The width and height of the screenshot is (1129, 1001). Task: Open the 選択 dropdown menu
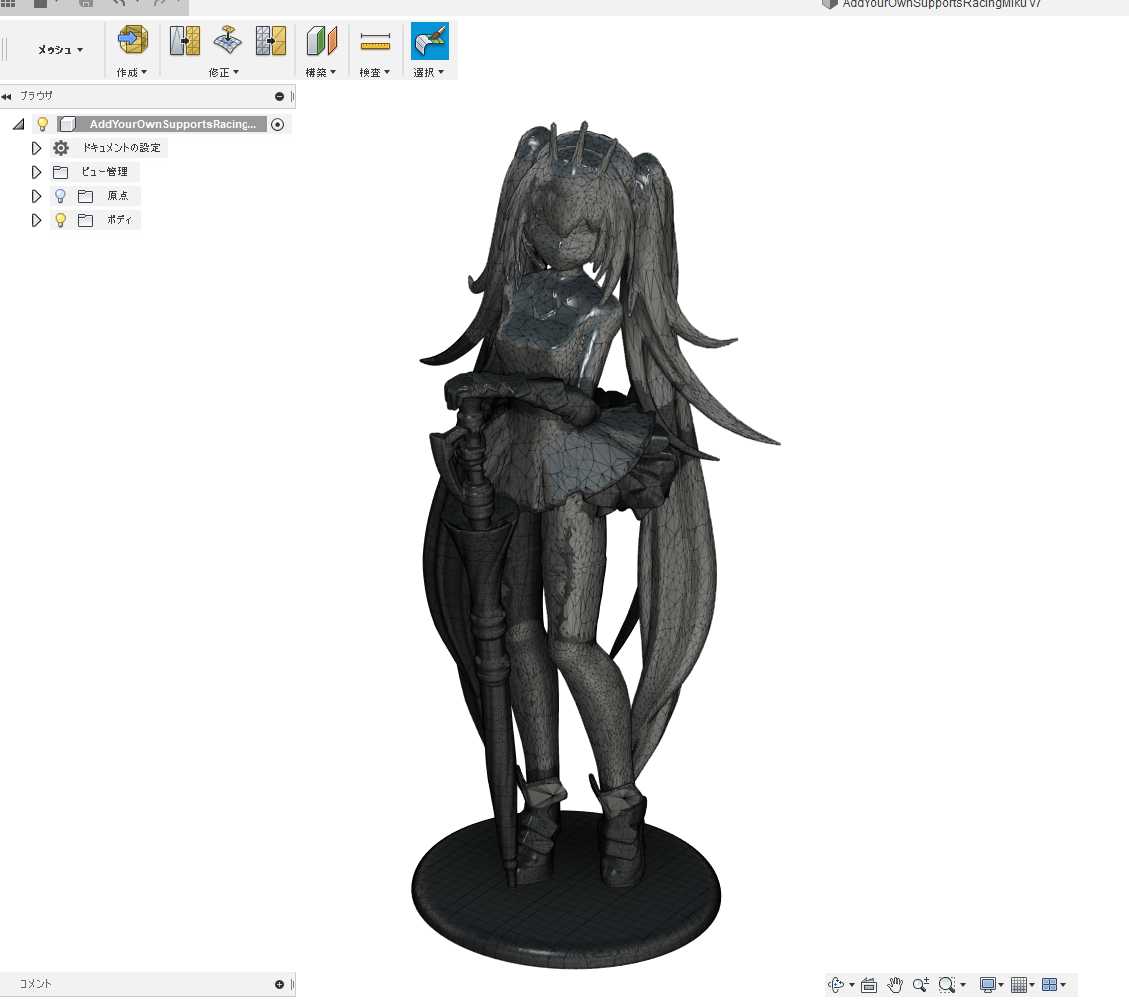click(x=428, y=72)
